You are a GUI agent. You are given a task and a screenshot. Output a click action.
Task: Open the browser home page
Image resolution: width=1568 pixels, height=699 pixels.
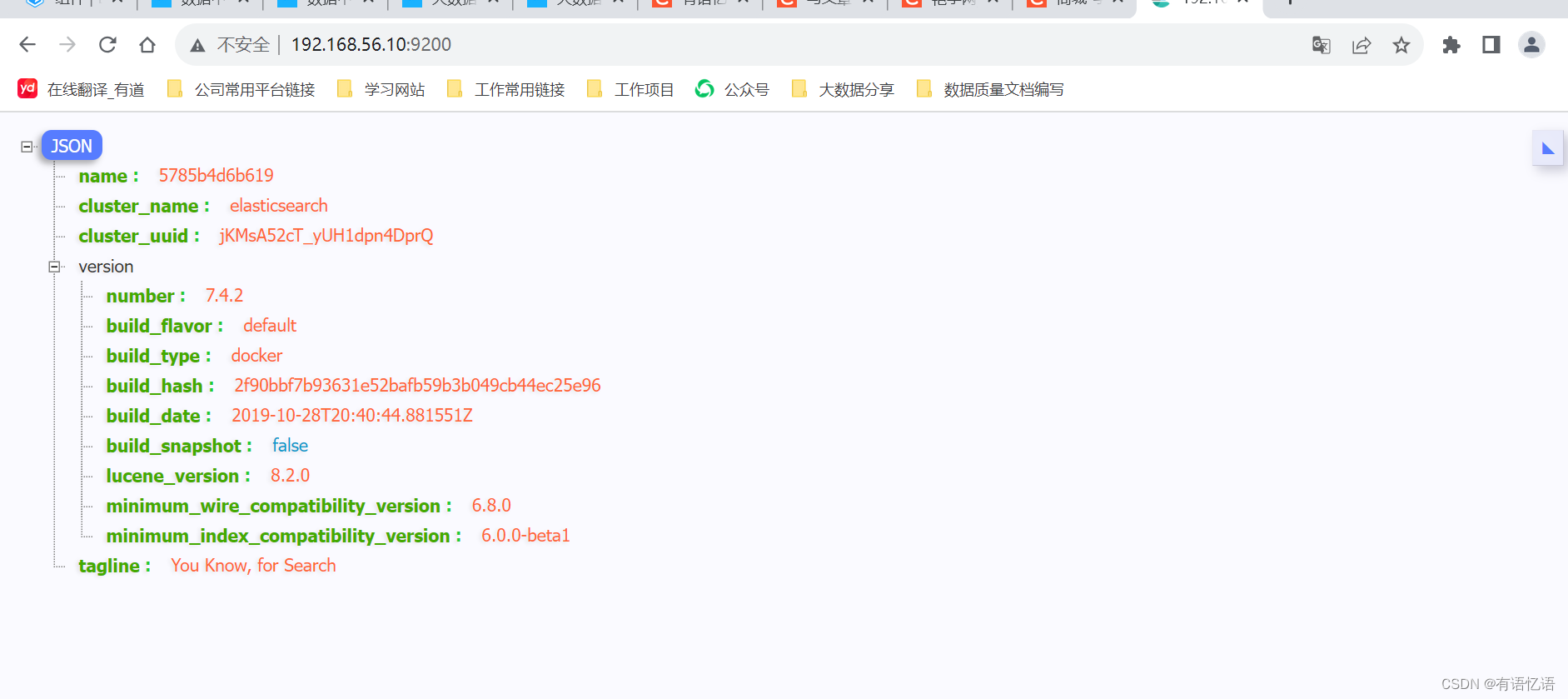[x=147, y=44]
